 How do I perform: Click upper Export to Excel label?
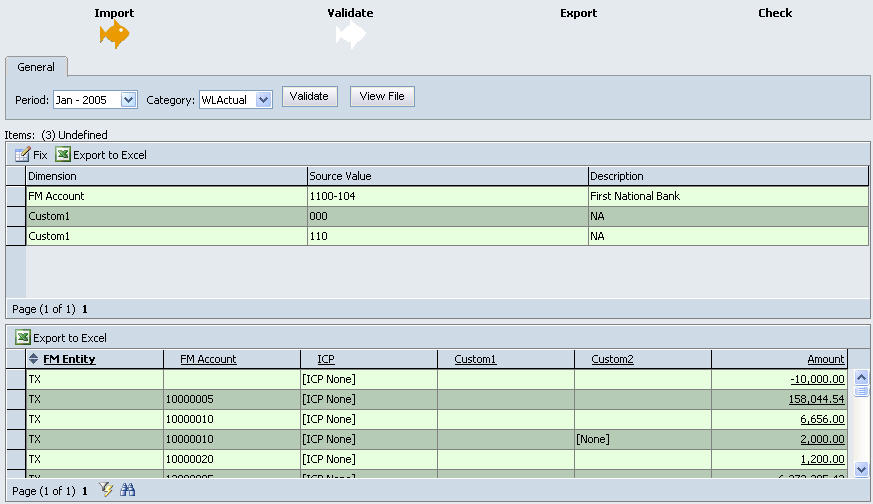point(110,155)
